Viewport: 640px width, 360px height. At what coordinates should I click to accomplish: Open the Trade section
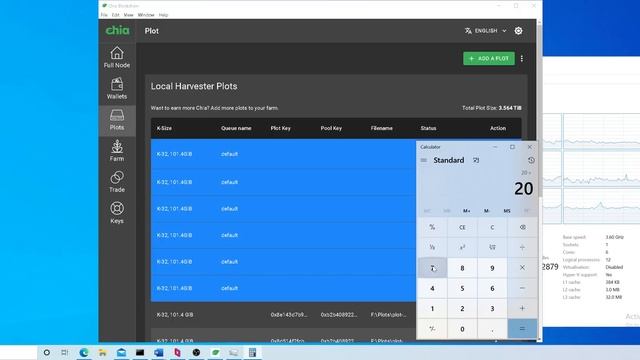[x=117, y=182]
